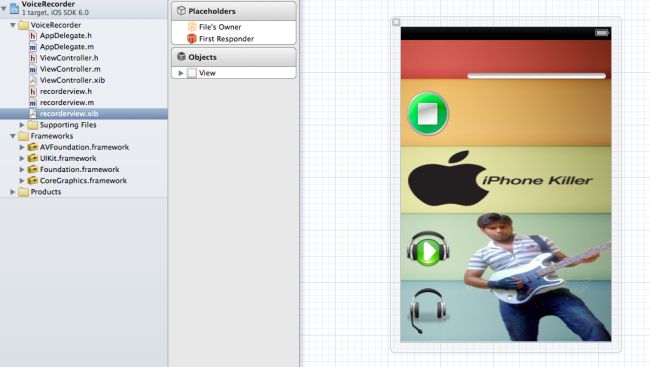Open ViewController.xib in navigator

coord(72,80)
